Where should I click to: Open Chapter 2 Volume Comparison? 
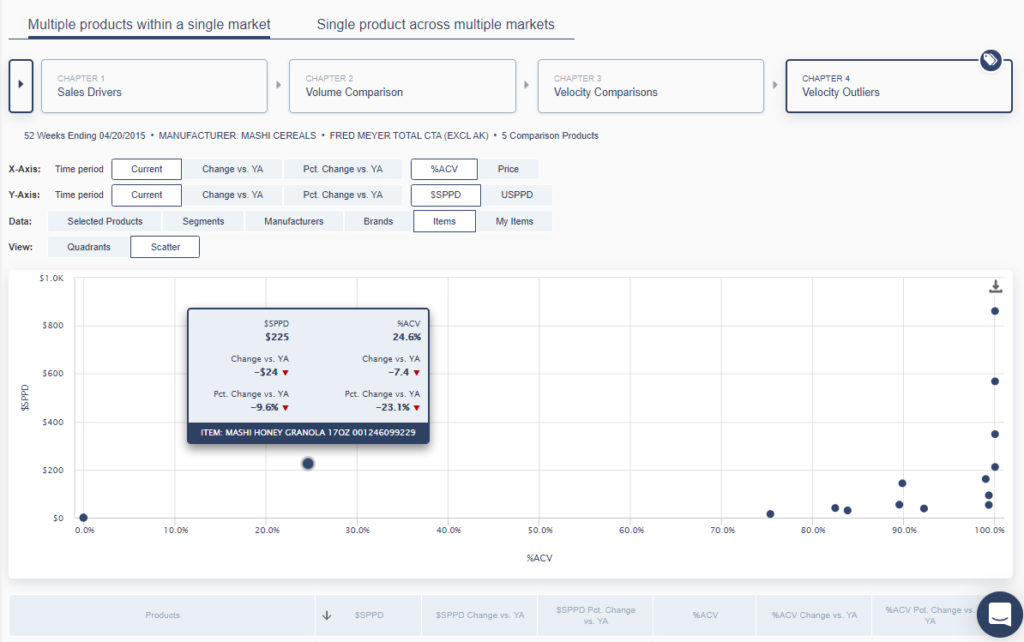pyautogui.click(x=402, y=86)
